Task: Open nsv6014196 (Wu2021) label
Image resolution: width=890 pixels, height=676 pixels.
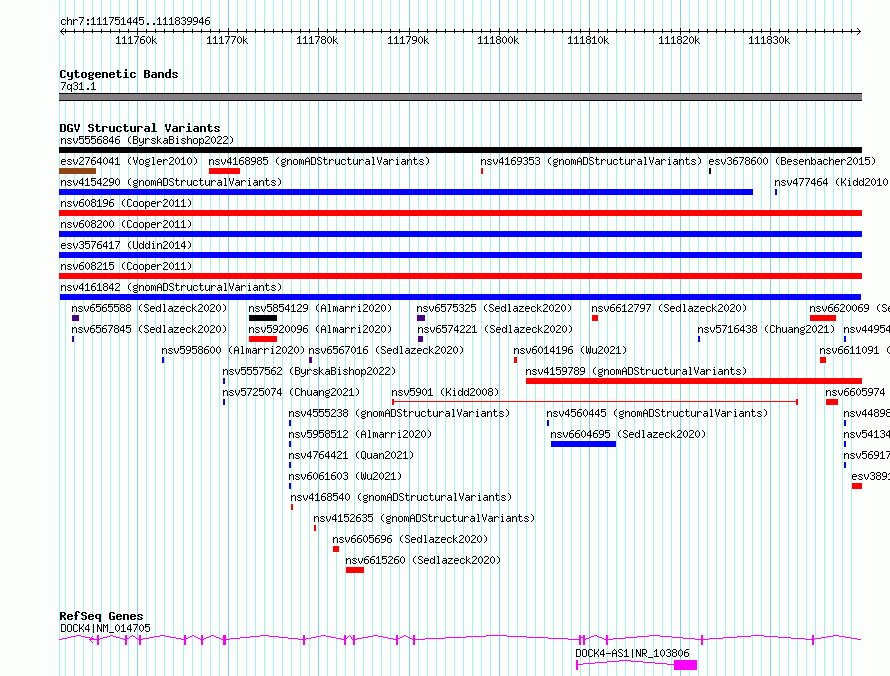Action: tap(570, 350)
